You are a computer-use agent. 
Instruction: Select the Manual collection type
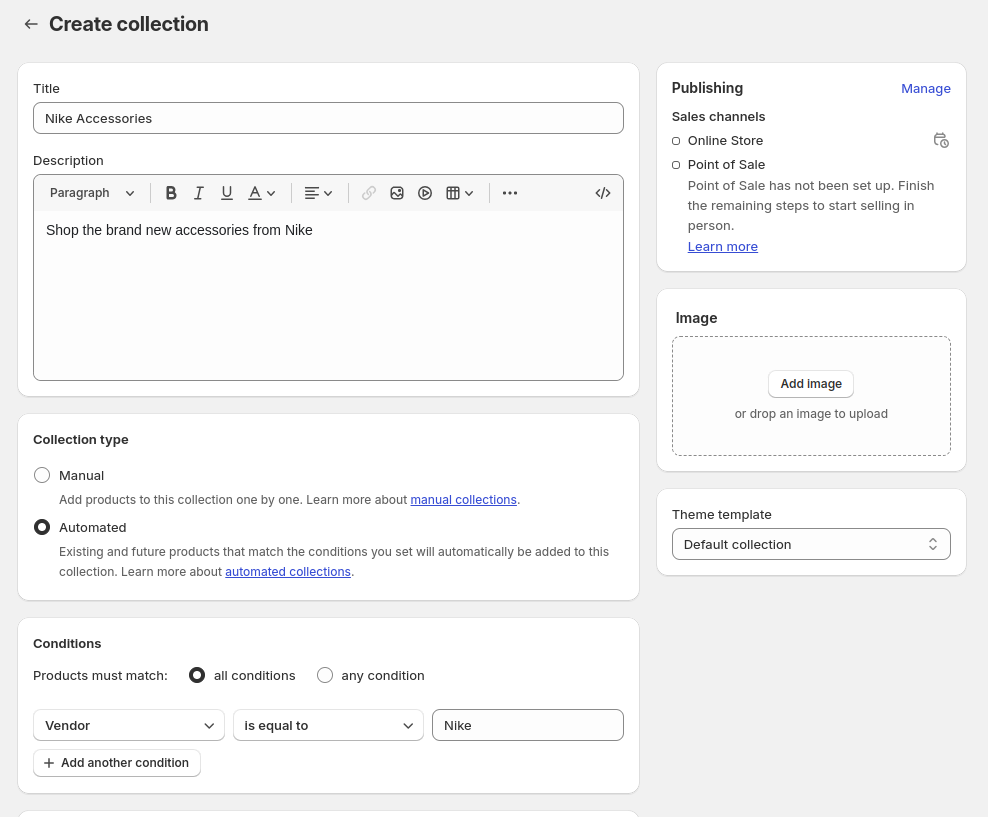click(42, 475)
